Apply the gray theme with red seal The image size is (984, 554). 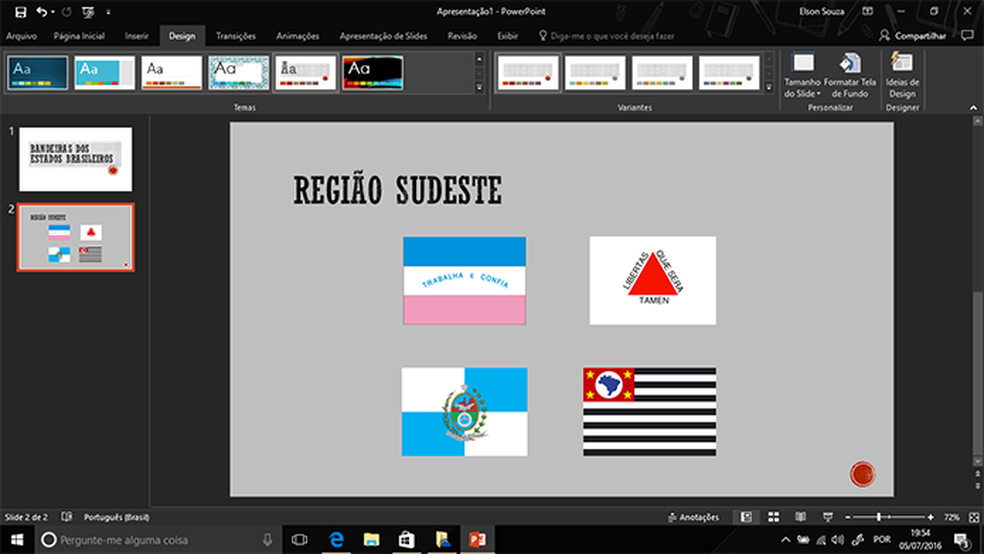pyautogui.click(x=306, y=73)
